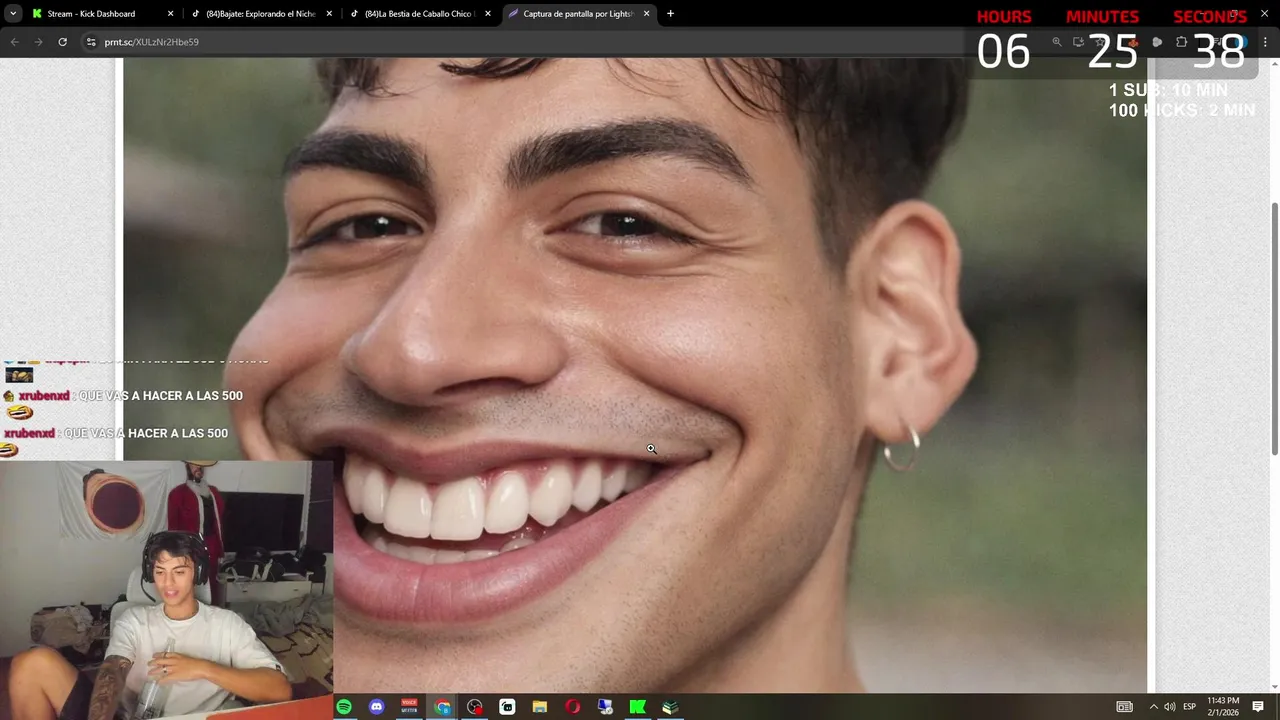Open Spotify from the taskbar
Image resolution: width=1280 pixels, height=720 pixels.
tap(344, 707)
